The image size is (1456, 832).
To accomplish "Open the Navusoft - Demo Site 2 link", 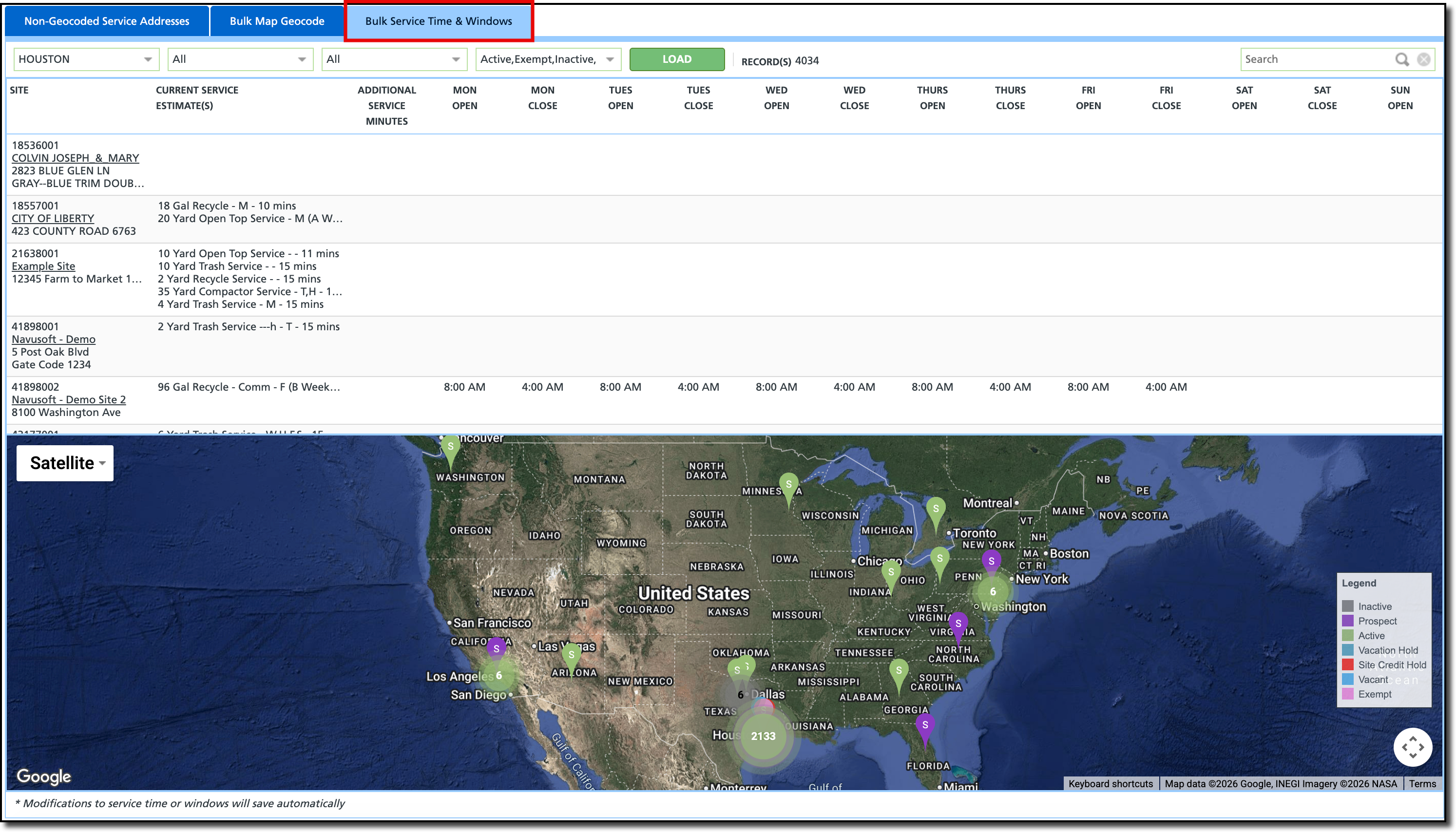I will coord(69,399).
